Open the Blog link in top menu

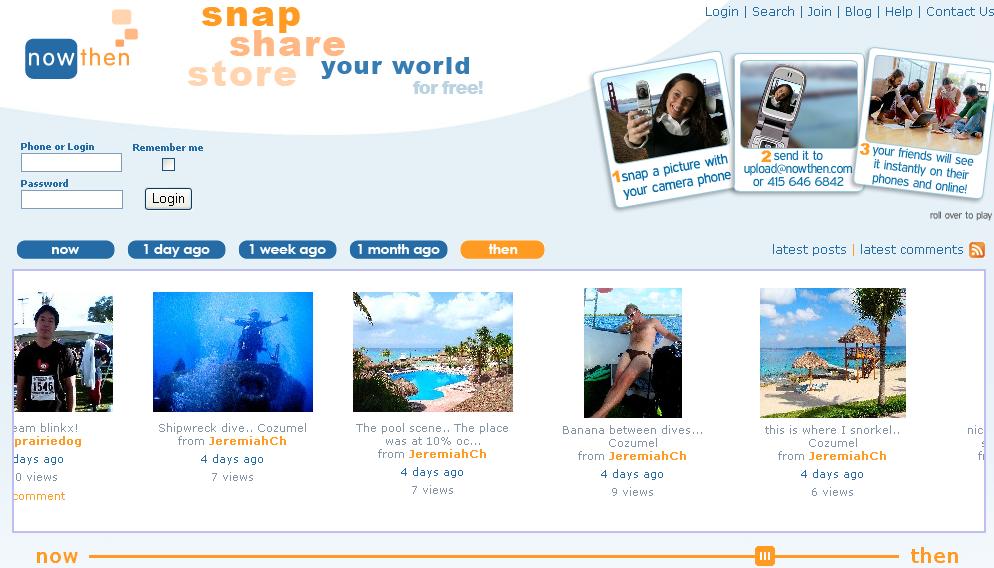(858, 11)
